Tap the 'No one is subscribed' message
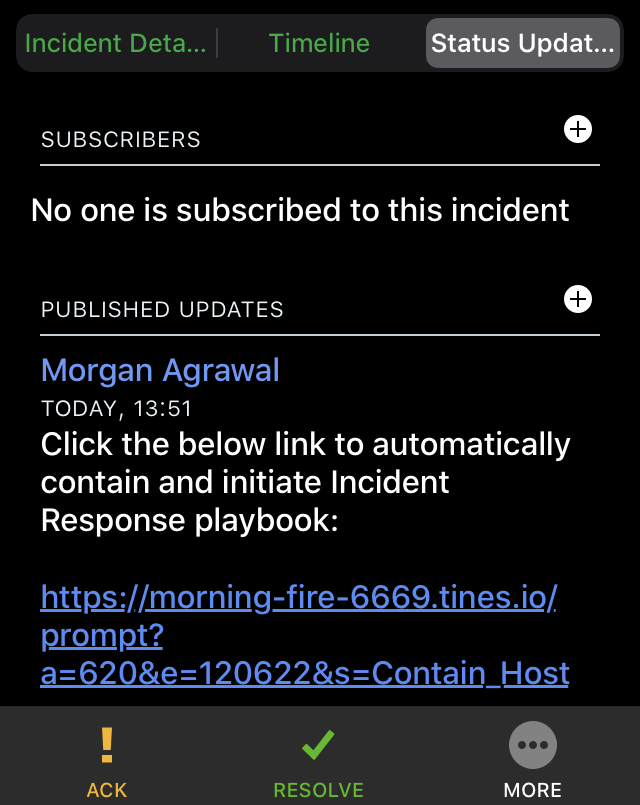Viewport: 640px width, 805px height. 300,210
